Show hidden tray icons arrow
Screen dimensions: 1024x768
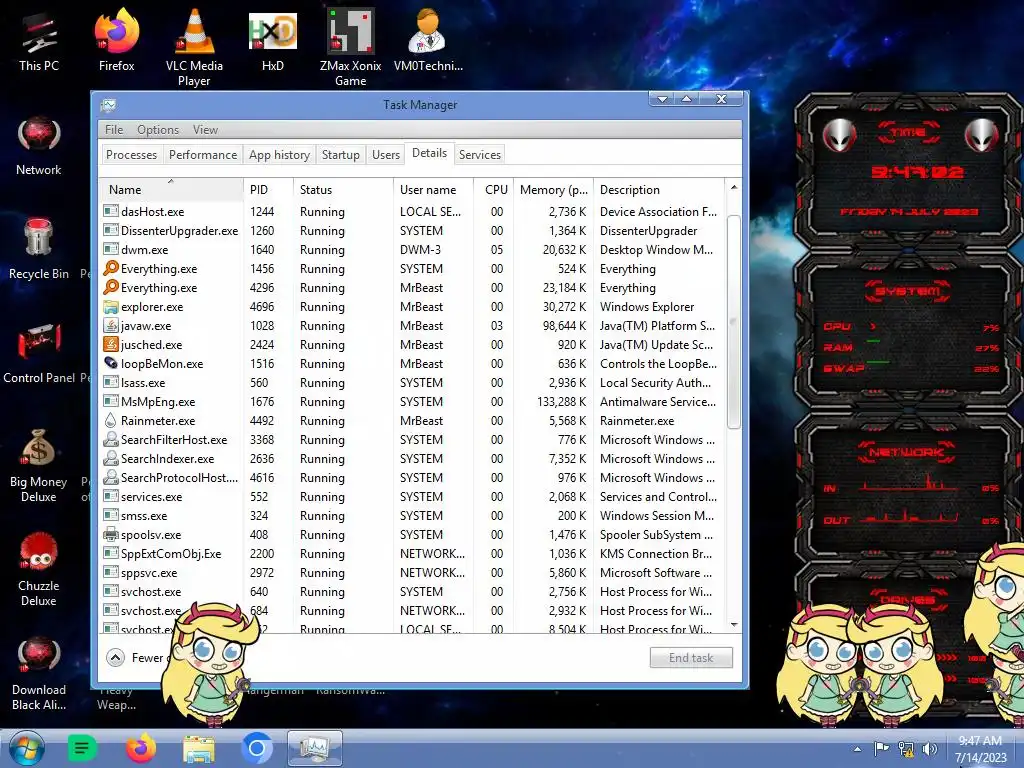tap(857, 749)
